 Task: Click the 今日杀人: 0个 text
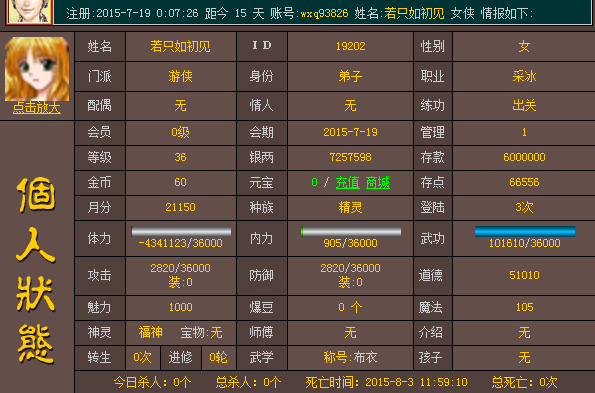[152, 382]
